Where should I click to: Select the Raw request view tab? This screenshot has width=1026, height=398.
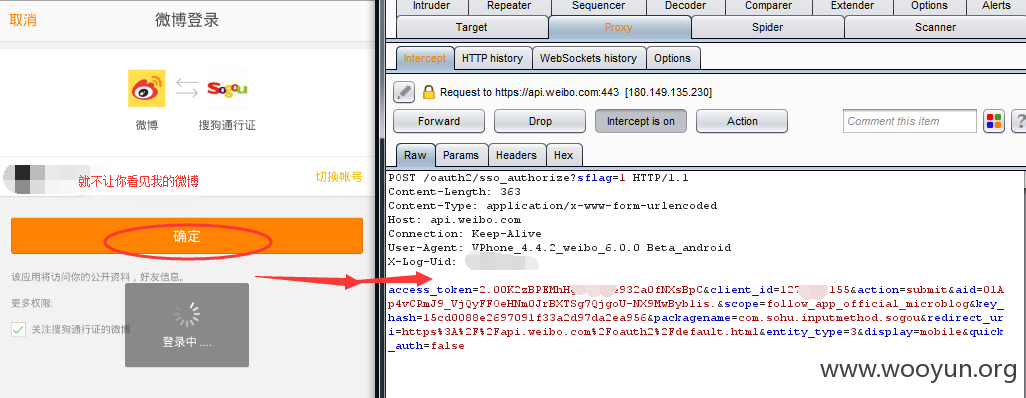[415, 155]
